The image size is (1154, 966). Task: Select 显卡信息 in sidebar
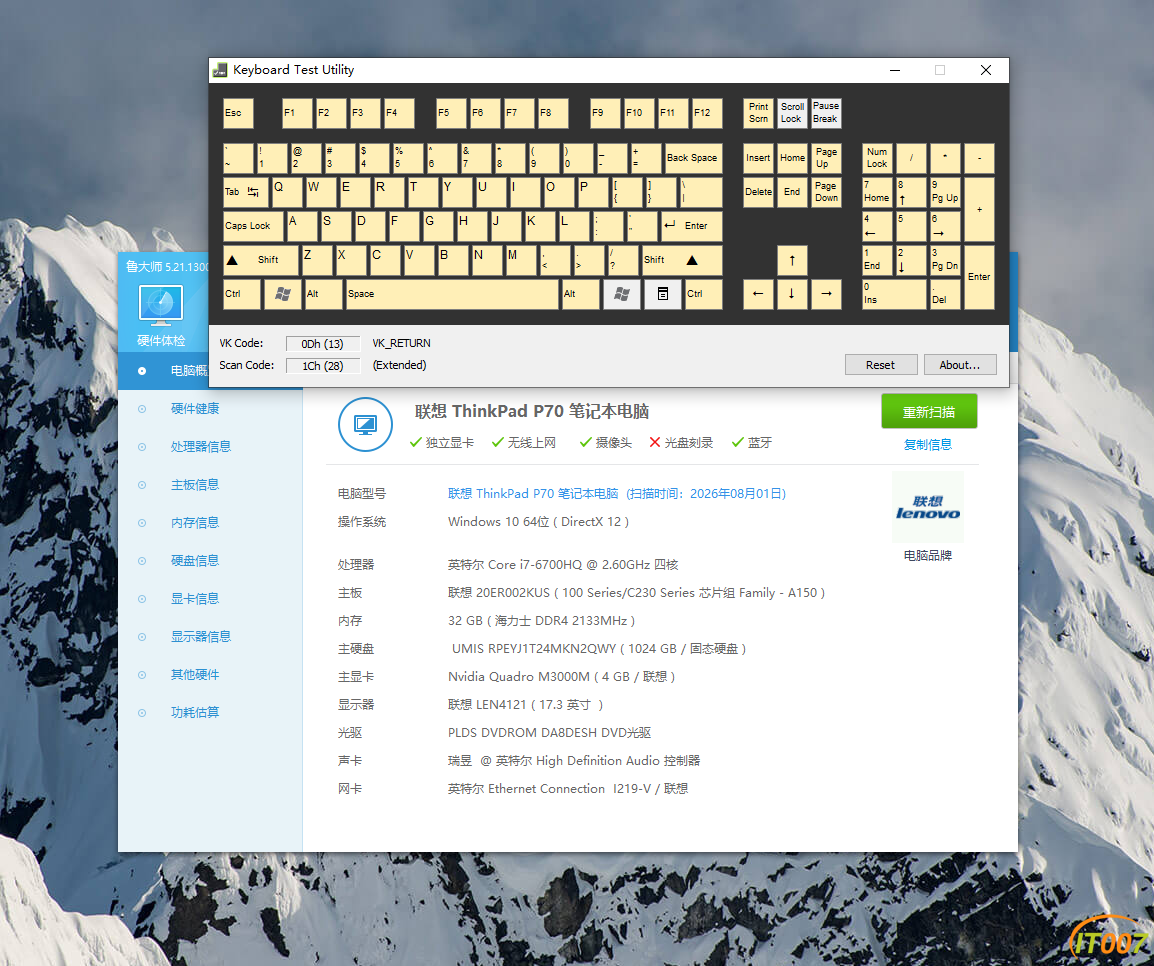click(195, 599)
